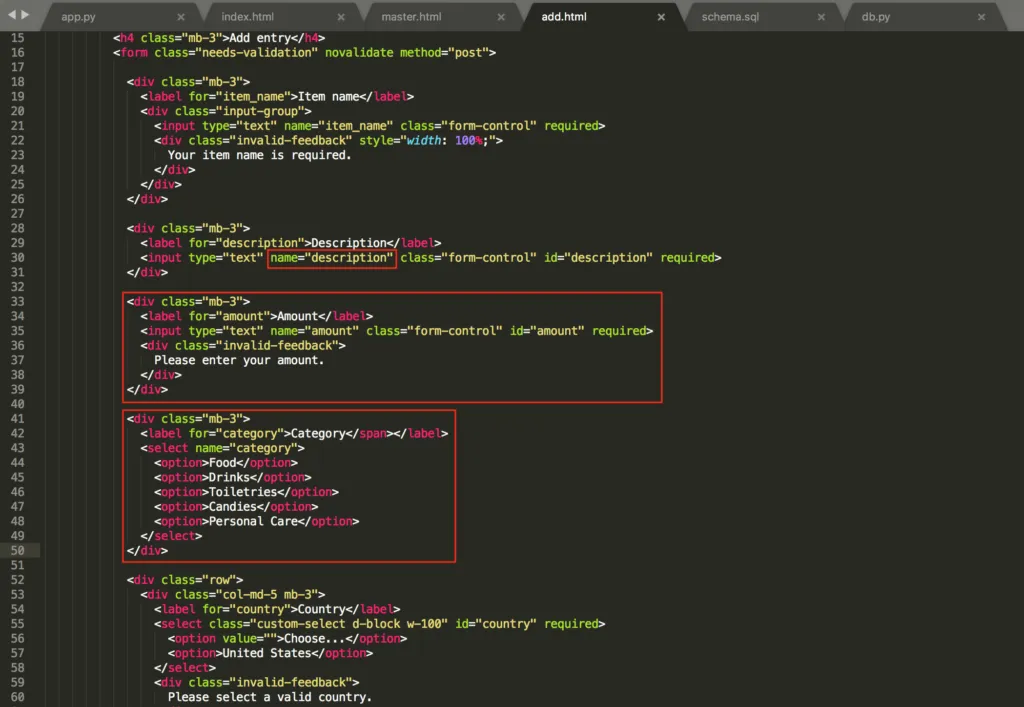This screenshot has height=707, width=1024.
Task: Close the app.py tab
Action: pyautogui.click(x=181, y=17)
